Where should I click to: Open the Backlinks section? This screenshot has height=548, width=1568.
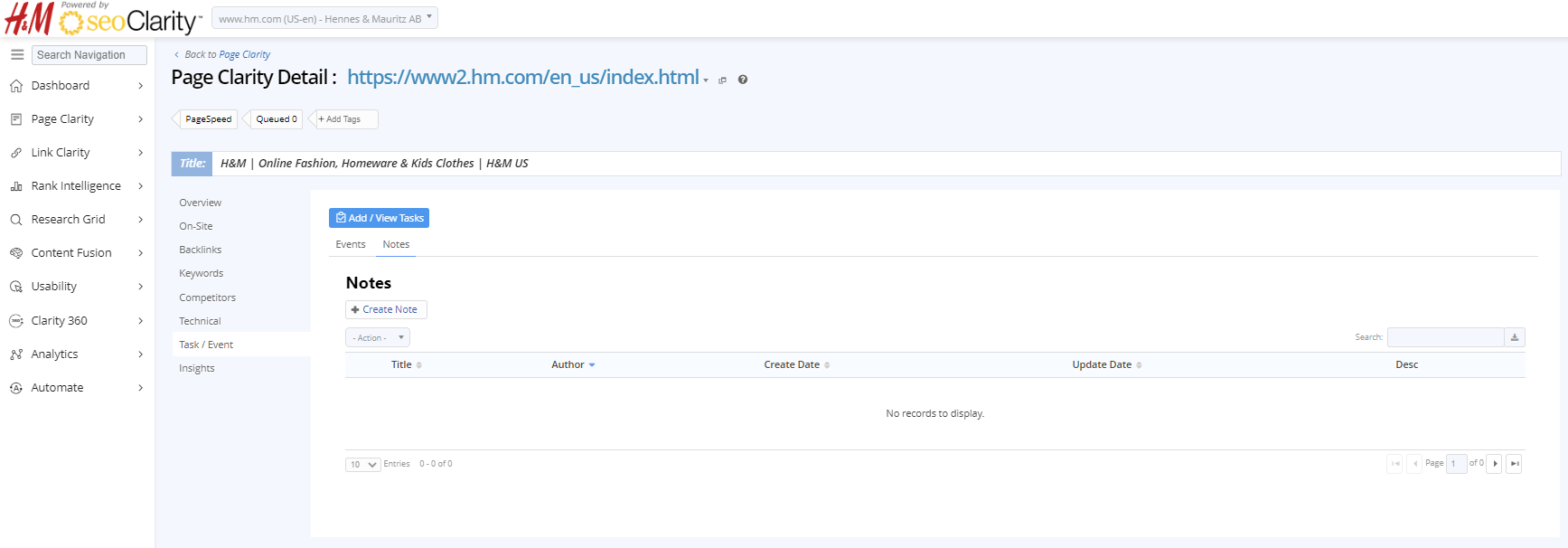tap(201, 250)
